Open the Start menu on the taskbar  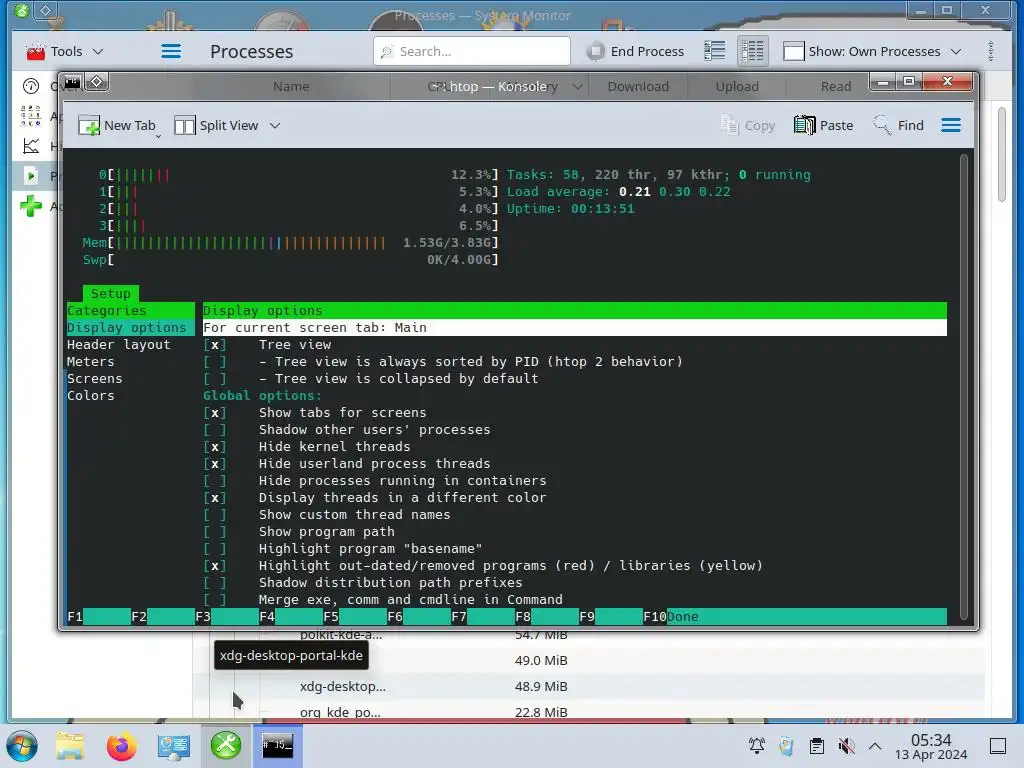click(22, 746)
